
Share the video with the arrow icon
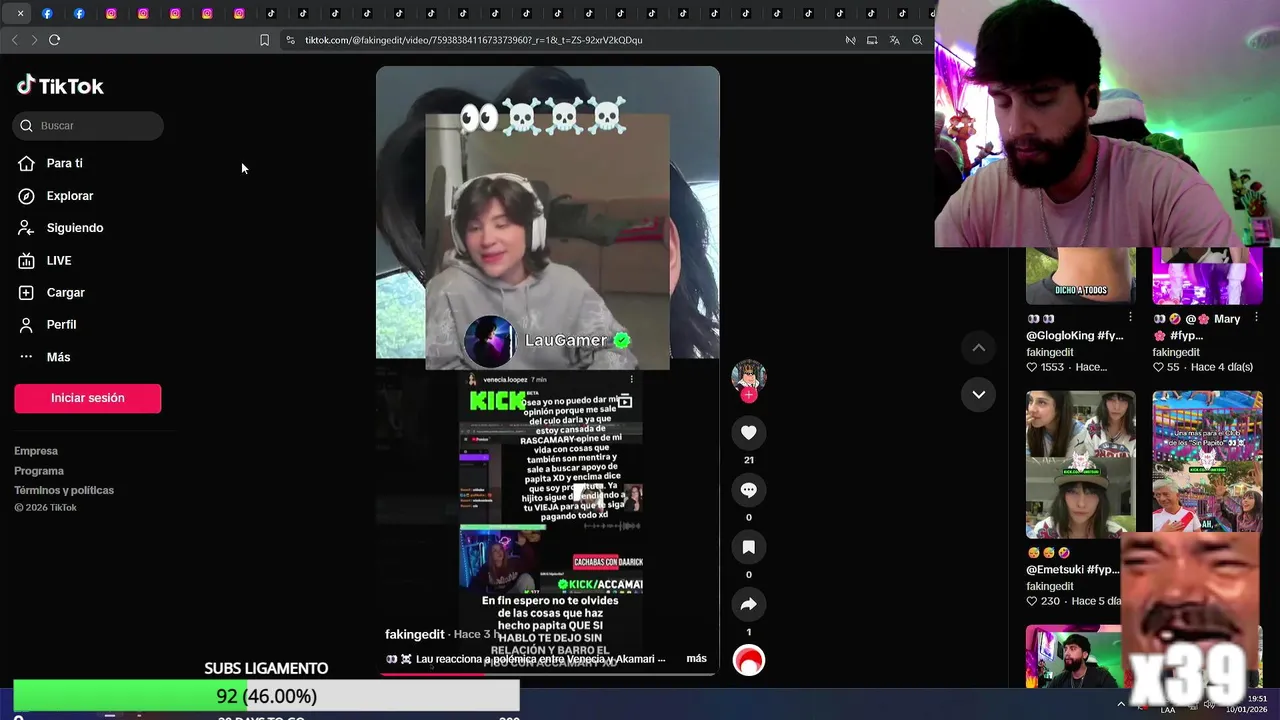point(748,604)
